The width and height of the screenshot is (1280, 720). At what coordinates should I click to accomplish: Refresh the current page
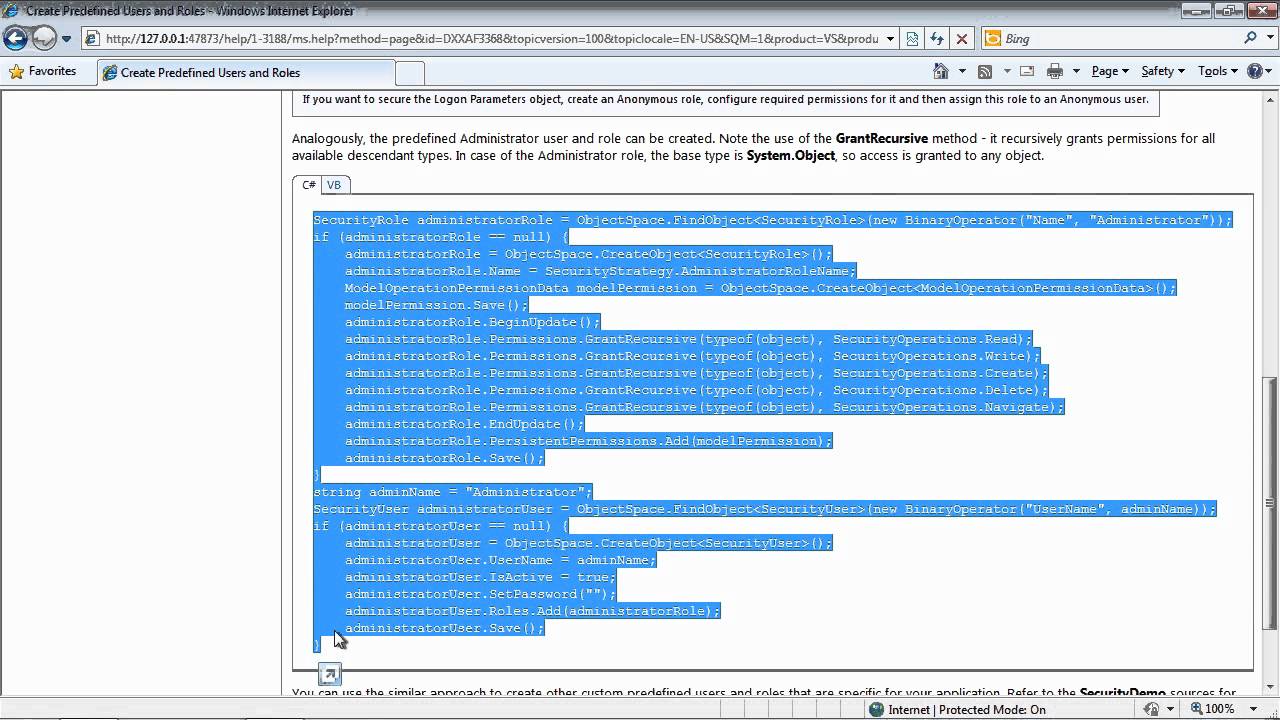[x=937, y=39]
